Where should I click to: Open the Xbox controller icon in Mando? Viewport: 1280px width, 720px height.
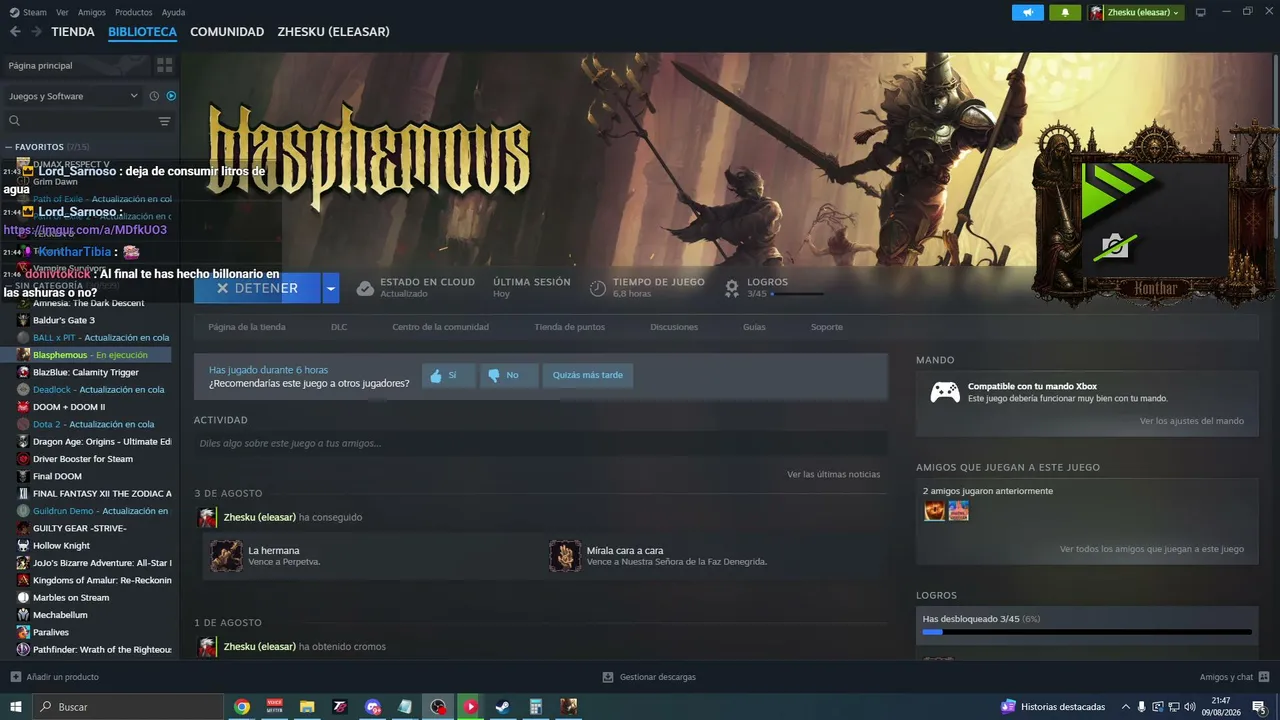click(945, 392)
